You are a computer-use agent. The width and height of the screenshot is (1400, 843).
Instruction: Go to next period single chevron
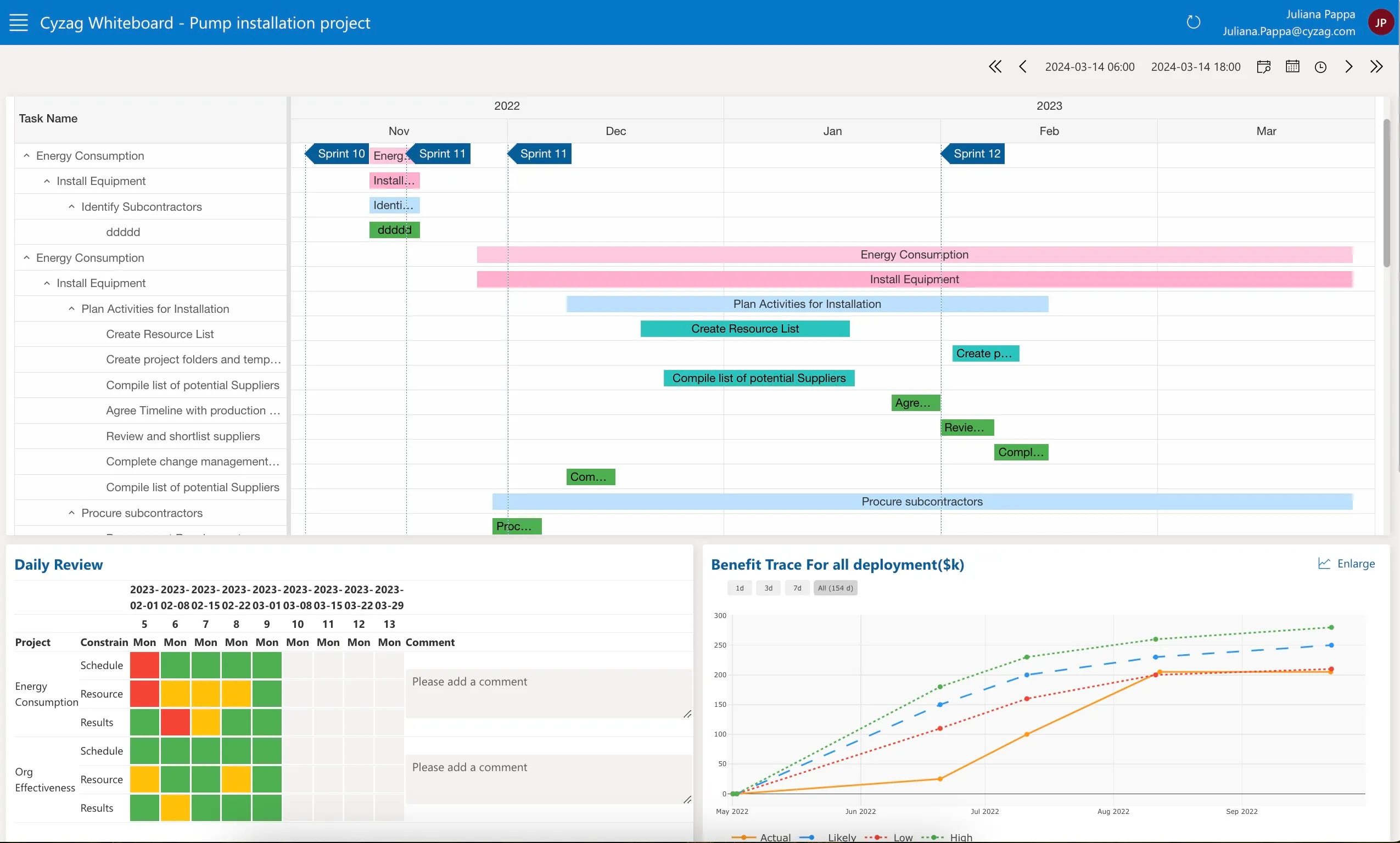click(x=1349, y=67)
